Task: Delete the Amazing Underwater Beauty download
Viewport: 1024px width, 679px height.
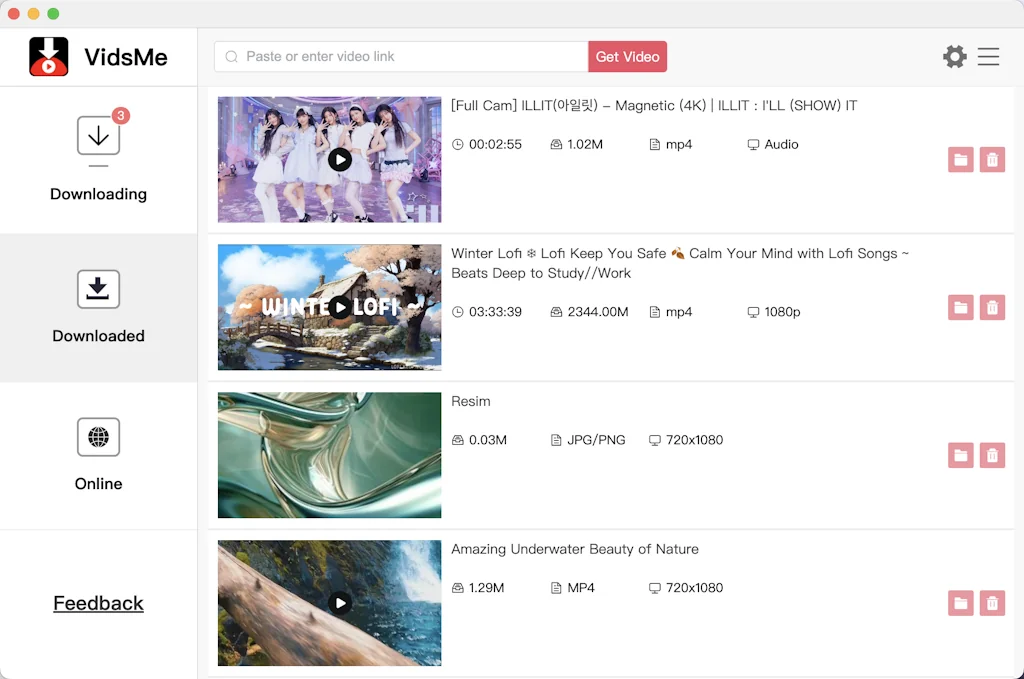Action: tap(992, 603)
